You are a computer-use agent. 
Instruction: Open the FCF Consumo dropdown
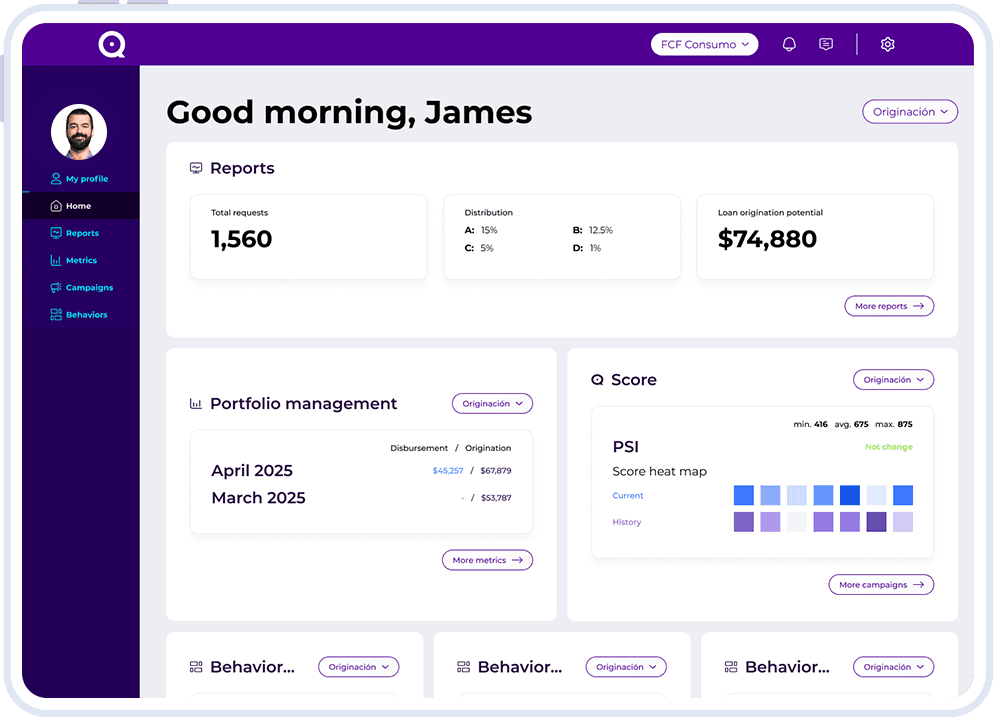tap(704, 44)
